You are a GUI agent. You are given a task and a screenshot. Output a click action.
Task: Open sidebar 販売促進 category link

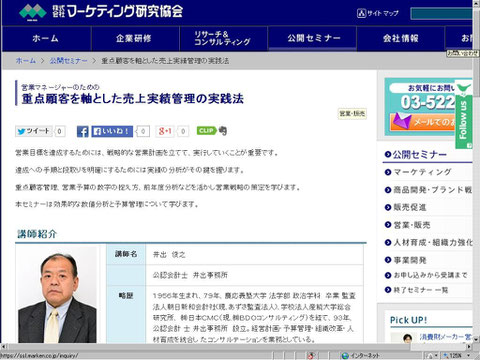pyautogui.click(x=410, y=207)
